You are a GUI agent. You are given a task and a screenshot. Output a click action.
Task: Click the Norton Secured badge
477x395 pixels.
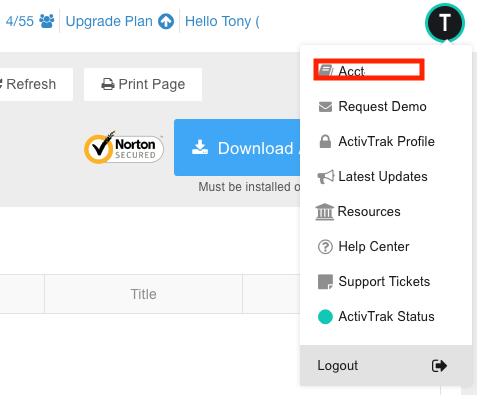pos(124,147)
